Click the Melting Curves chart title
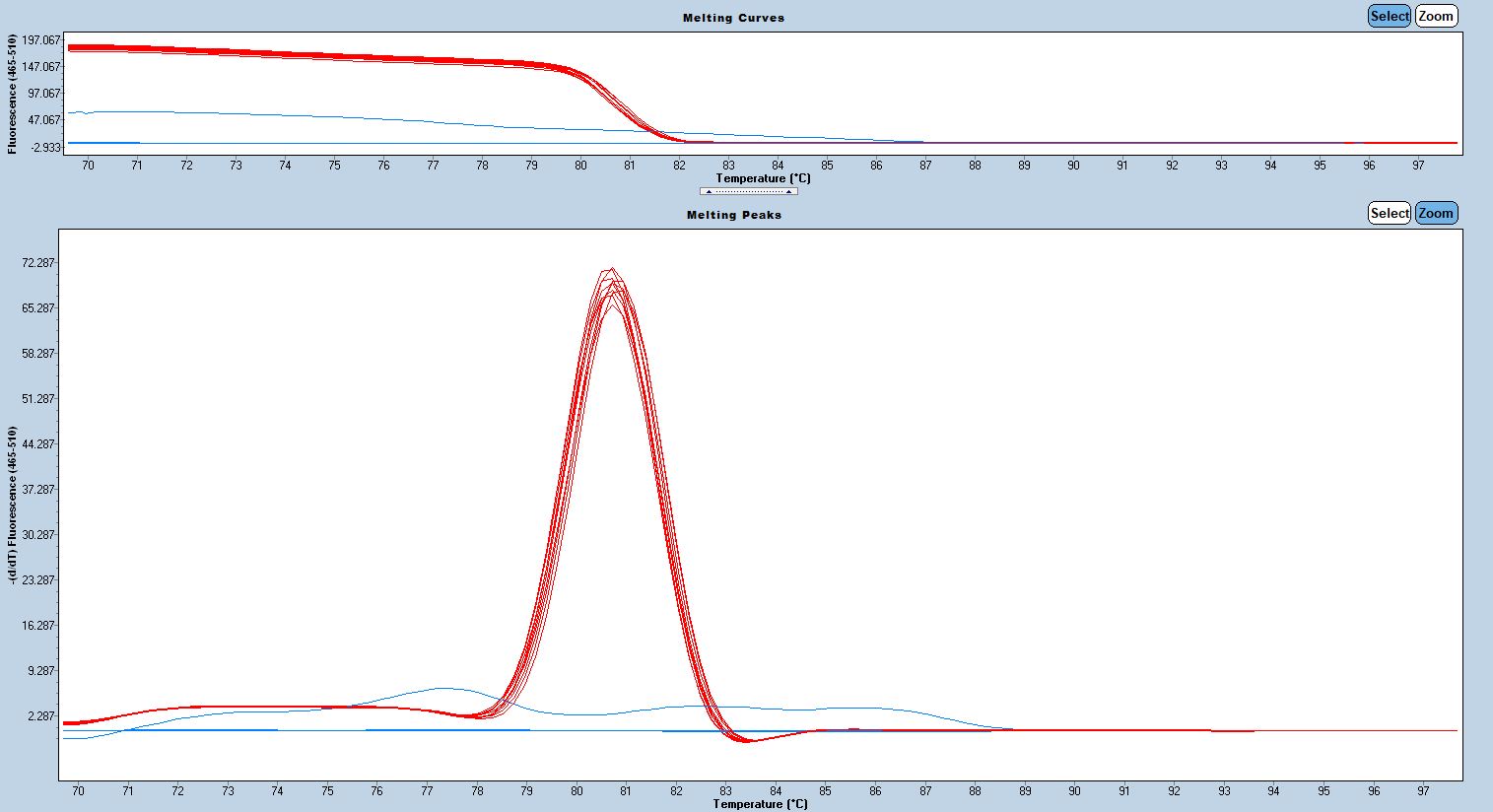 click(x=733, y=18)
